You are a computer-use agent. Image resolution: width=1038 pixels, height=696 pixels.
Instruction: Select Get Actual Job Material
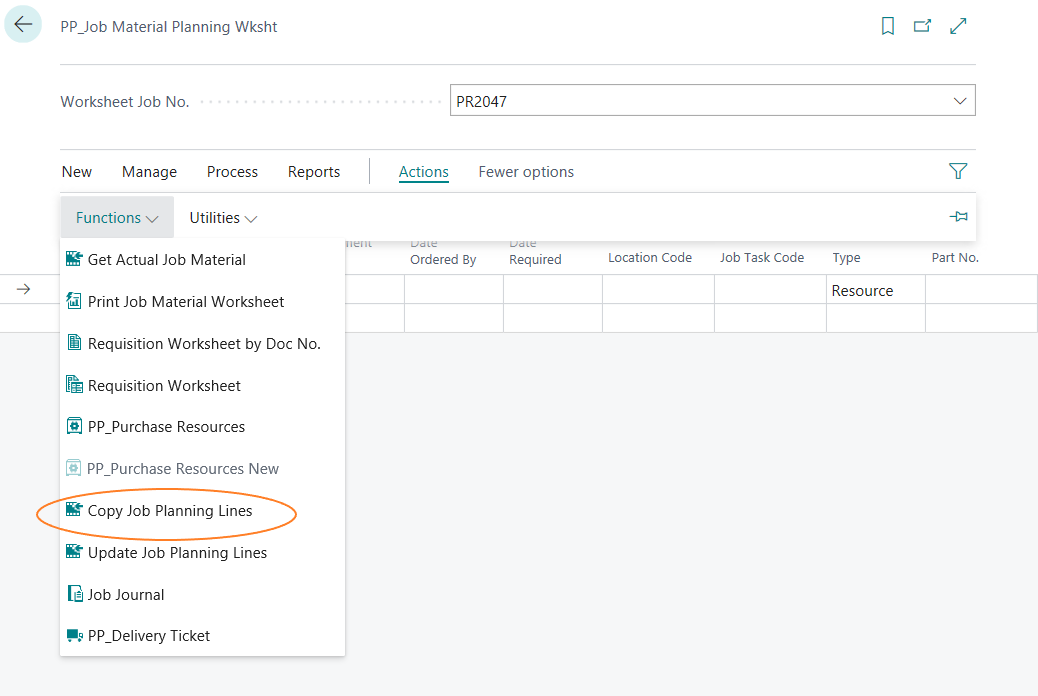166,260
